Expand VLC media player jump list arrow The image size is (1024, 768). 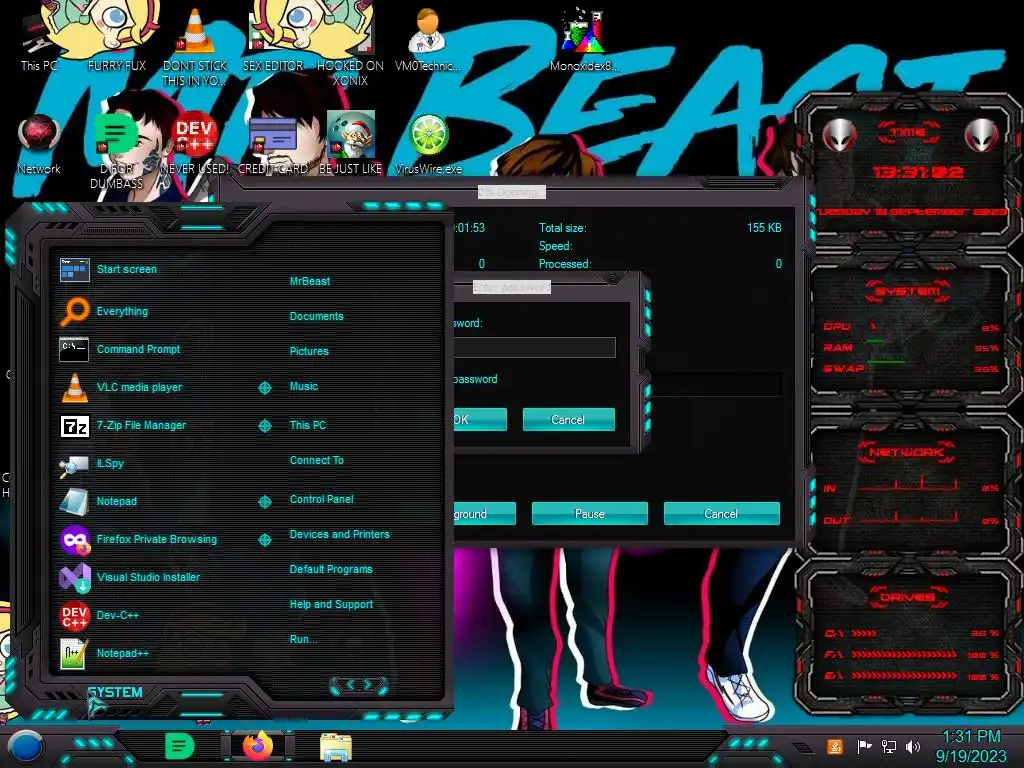[264, 388]
